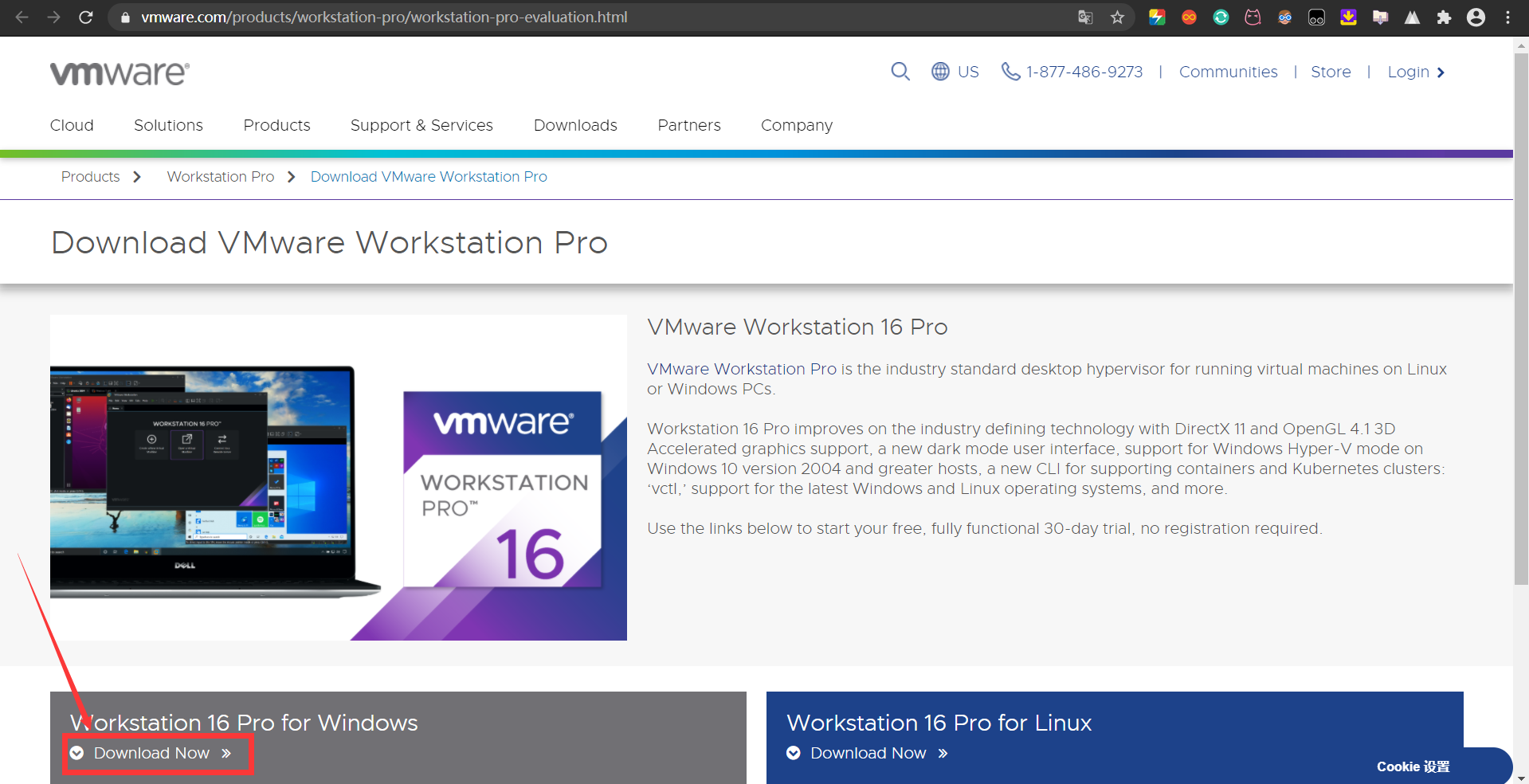Image resolution: width=1529 pixels, height=784 pixels.
Task: Open the Partners navigation menu
Action: [689, 125]
